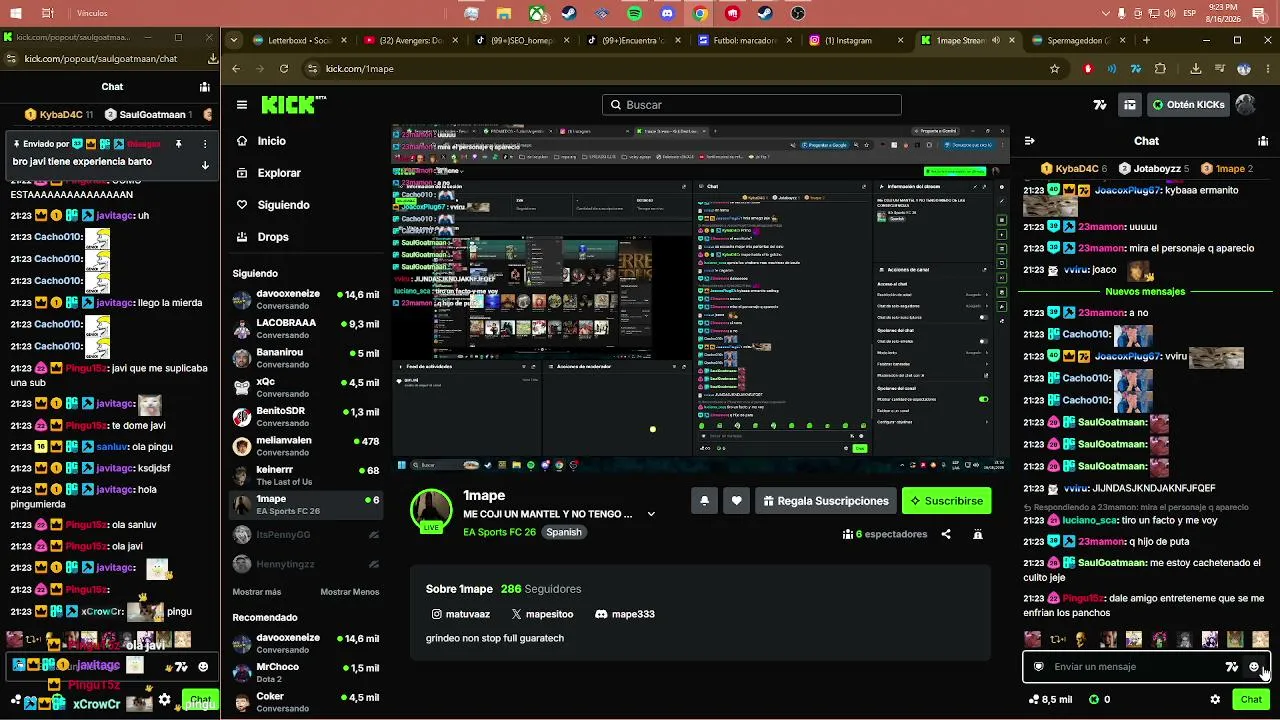Click the Obtén KICKs button

[x=1188, y=105]
